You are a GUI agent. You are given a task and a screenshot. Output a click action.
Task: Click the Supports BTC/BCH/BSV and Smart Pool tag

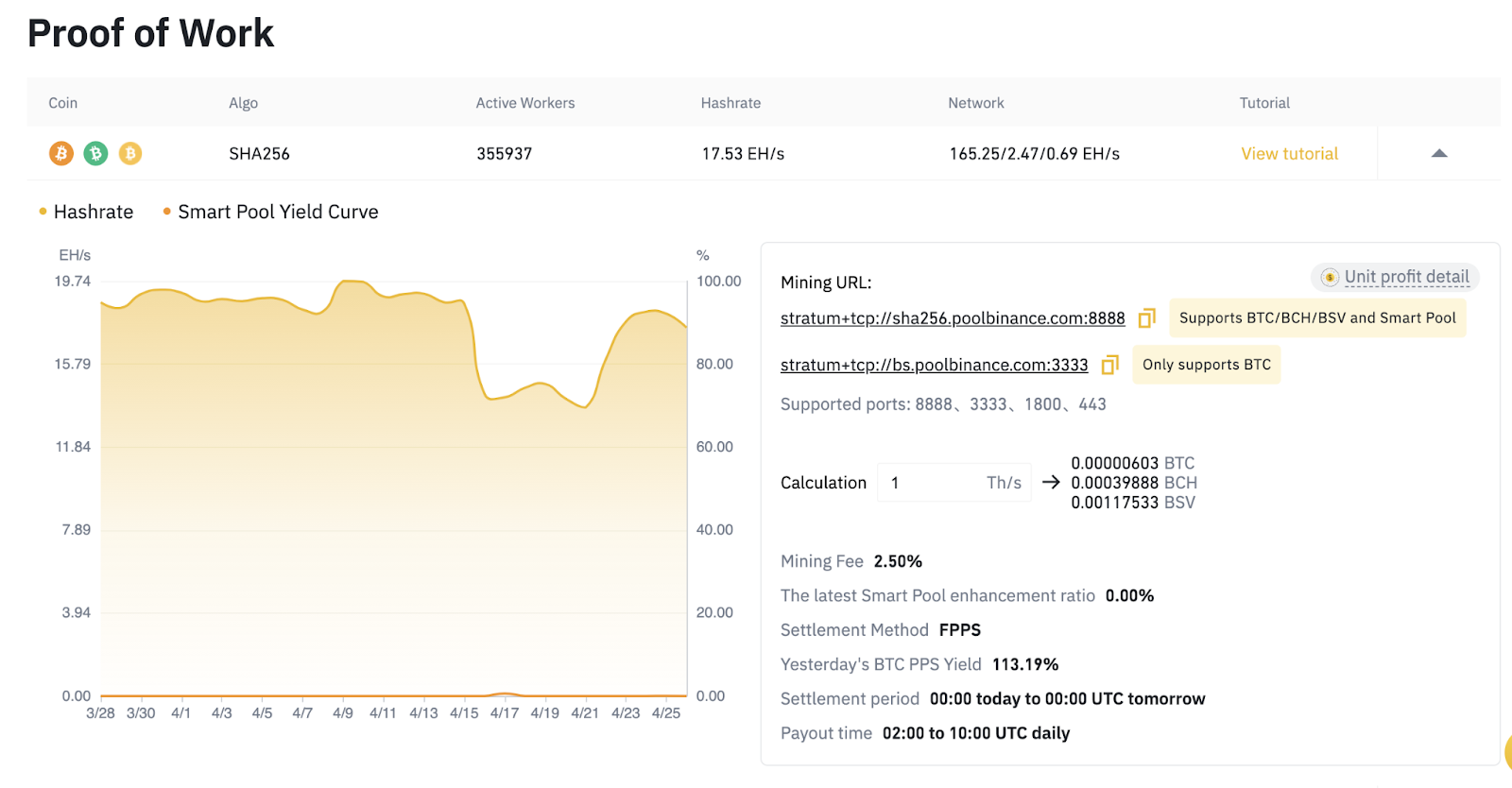click(x=1317, y=318)
